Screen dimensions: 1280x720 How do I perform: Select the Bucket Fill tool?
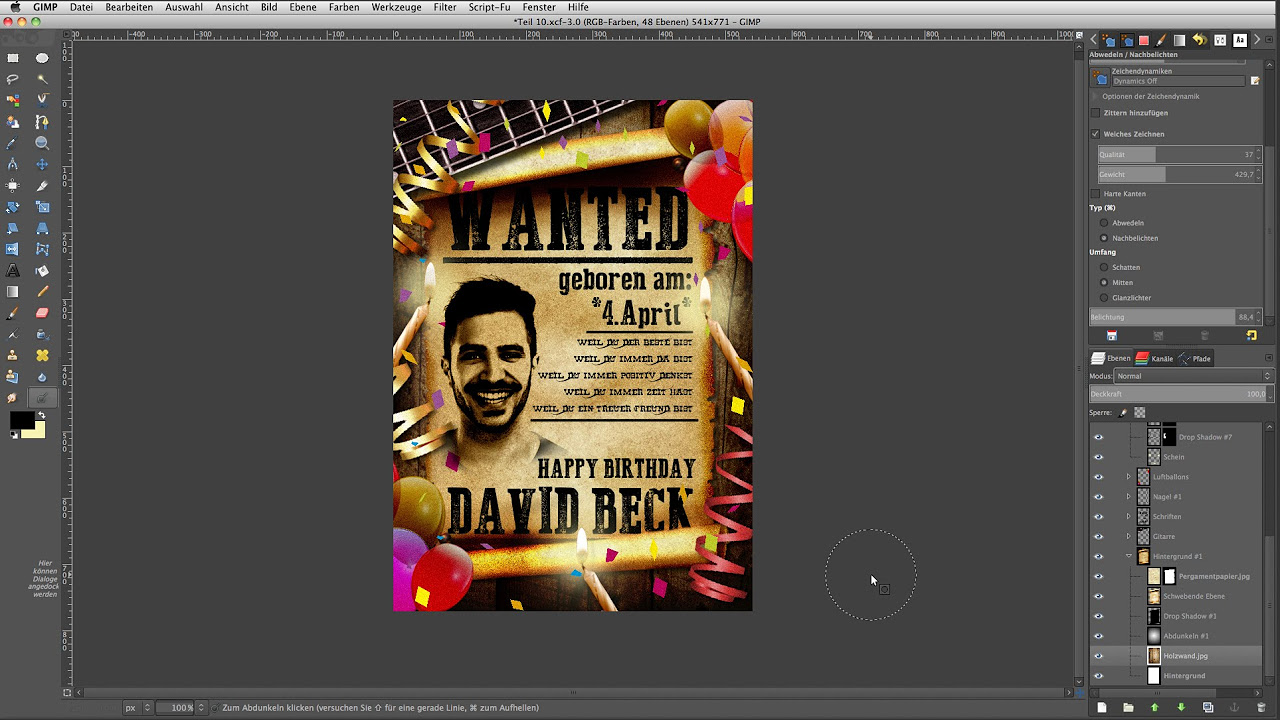pyautogui.click(x=42, y=270)
